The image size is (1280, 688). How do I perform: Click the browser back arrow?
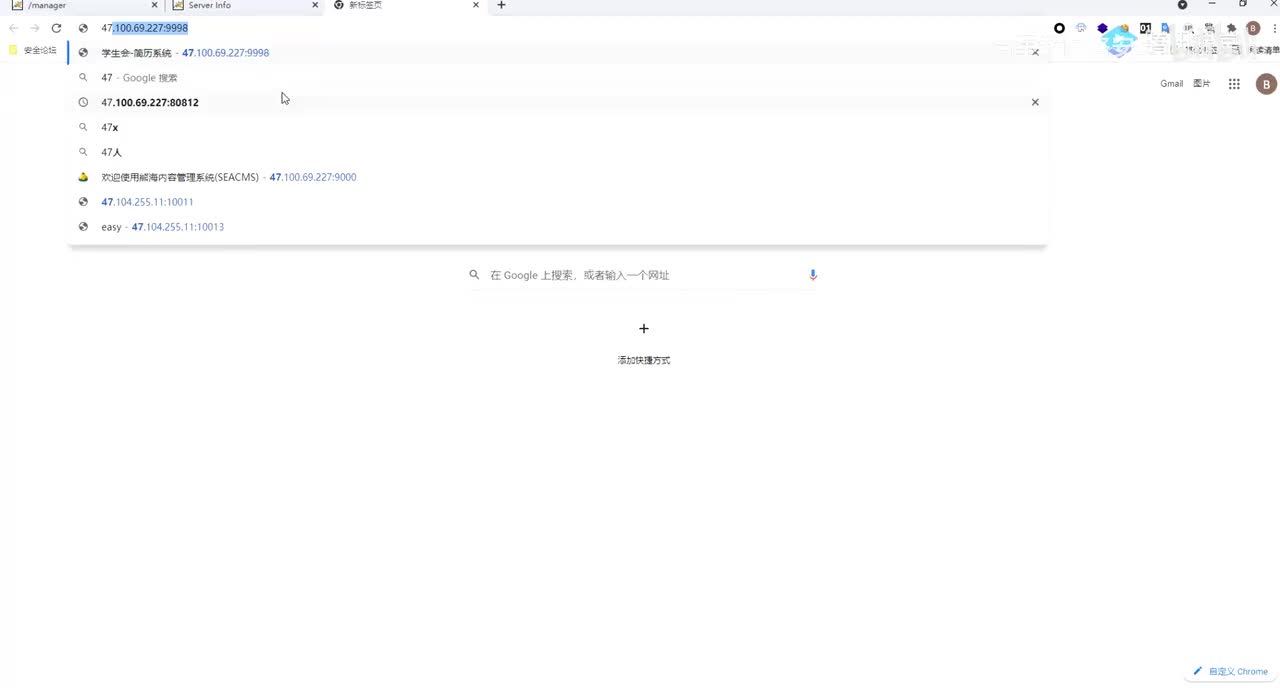click(13, 28)
